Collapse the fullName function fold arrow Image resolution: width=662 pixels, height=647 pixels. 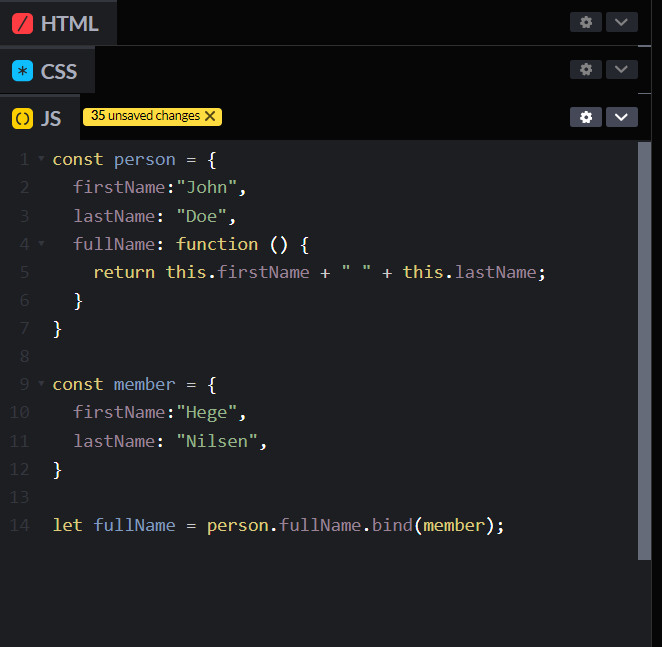[41, 243]
